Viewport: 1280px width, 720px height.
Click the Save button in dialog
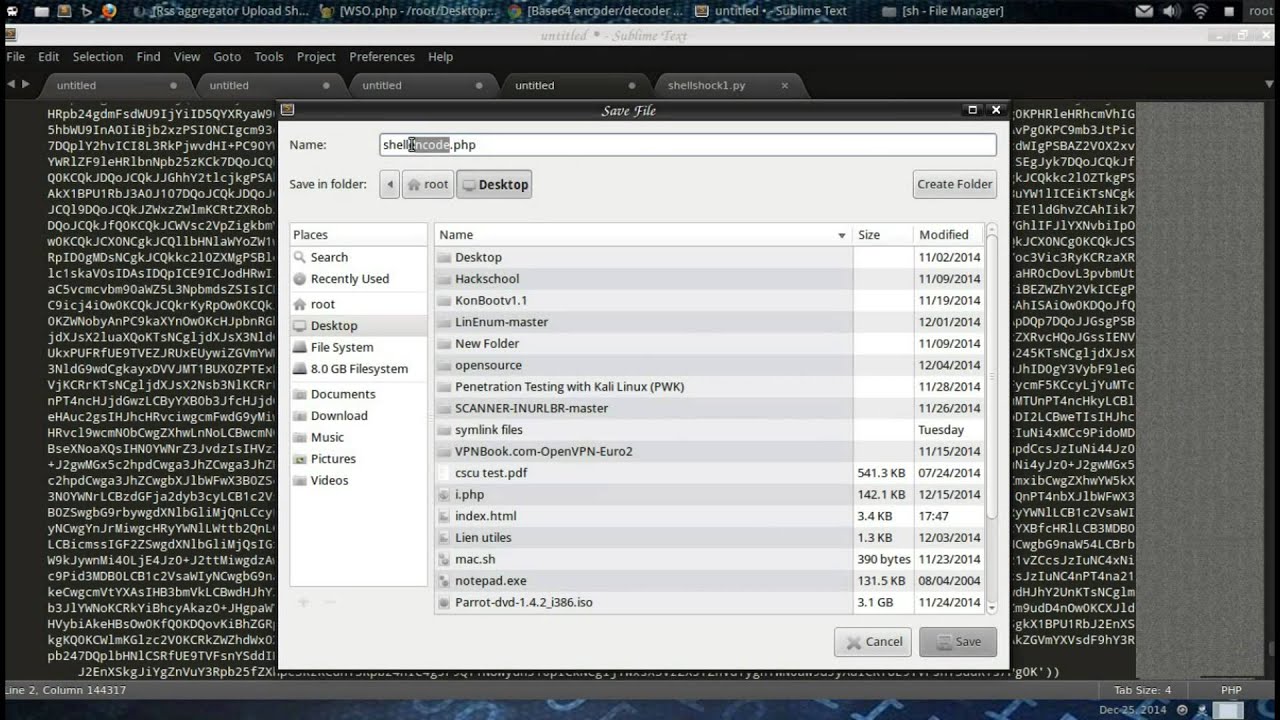[957, 641]
